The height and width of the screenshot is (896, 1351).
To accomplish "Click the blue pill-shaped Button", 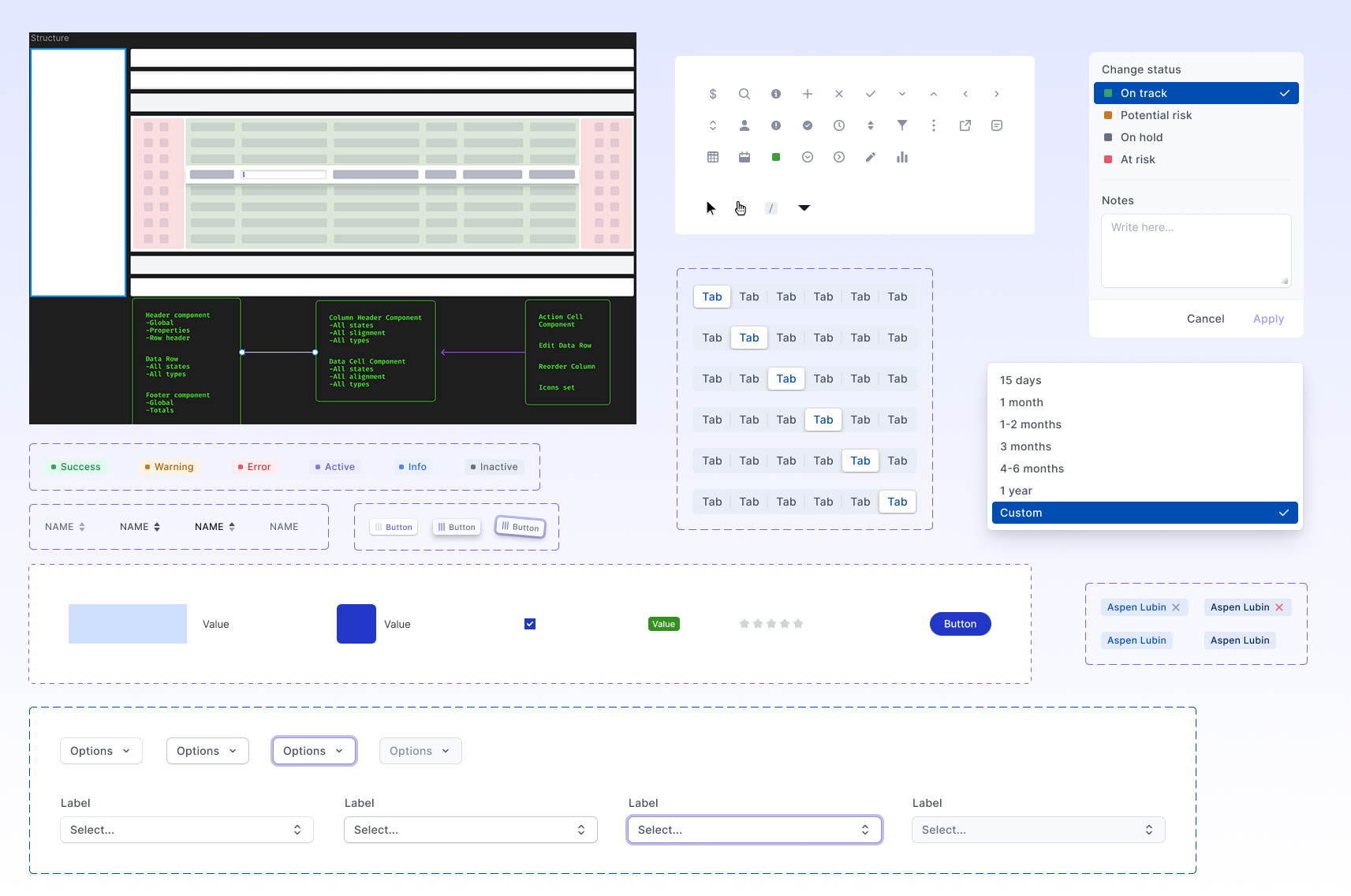I will 960,624.
